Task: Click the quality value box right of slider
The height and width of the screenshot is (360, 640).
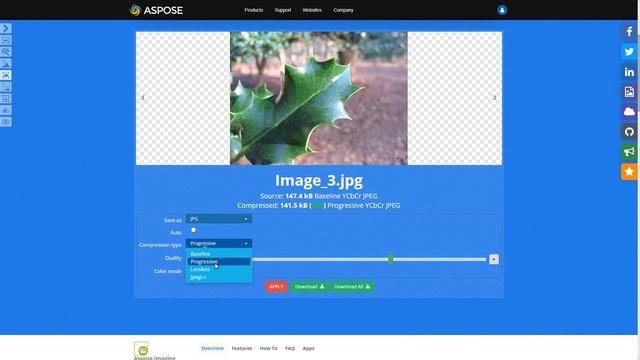Action: pyautogui.click(x=494, y=259)
